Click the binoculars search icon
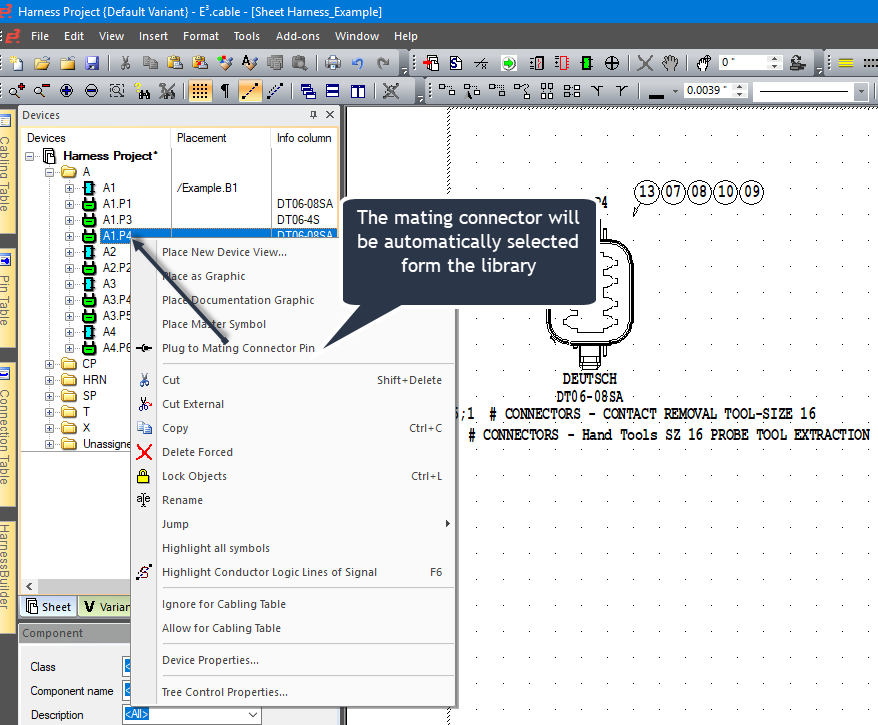This screenshot has height=725, width=878. tap(142, 91)
